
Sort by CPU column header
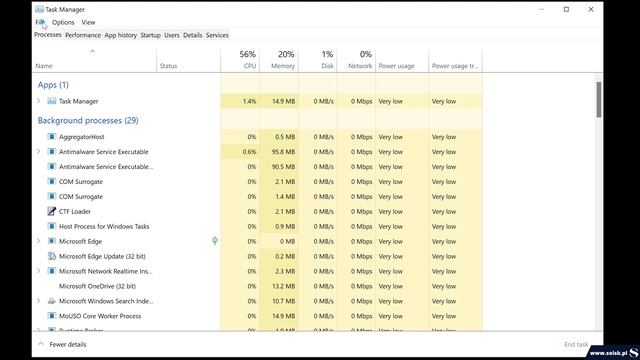[x=240, y=60]
